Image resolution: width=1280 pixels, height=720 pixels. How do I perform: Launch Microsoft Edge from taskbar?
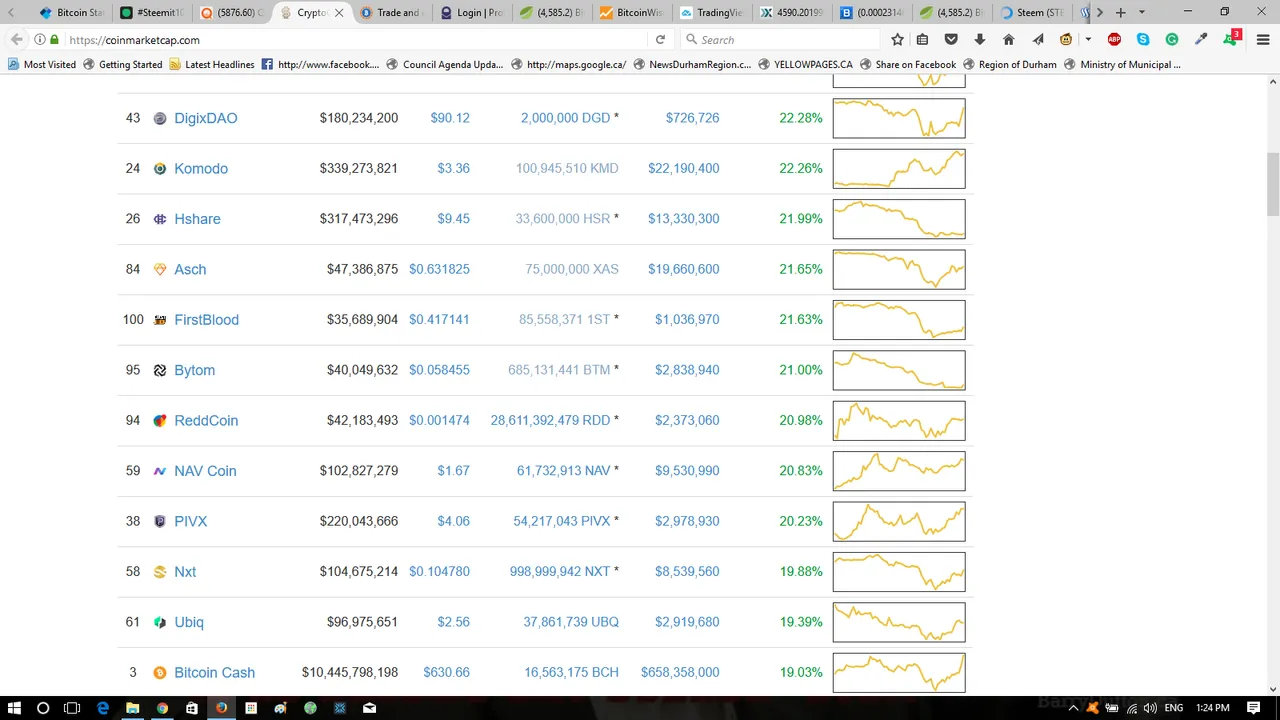tap(102, 708)
